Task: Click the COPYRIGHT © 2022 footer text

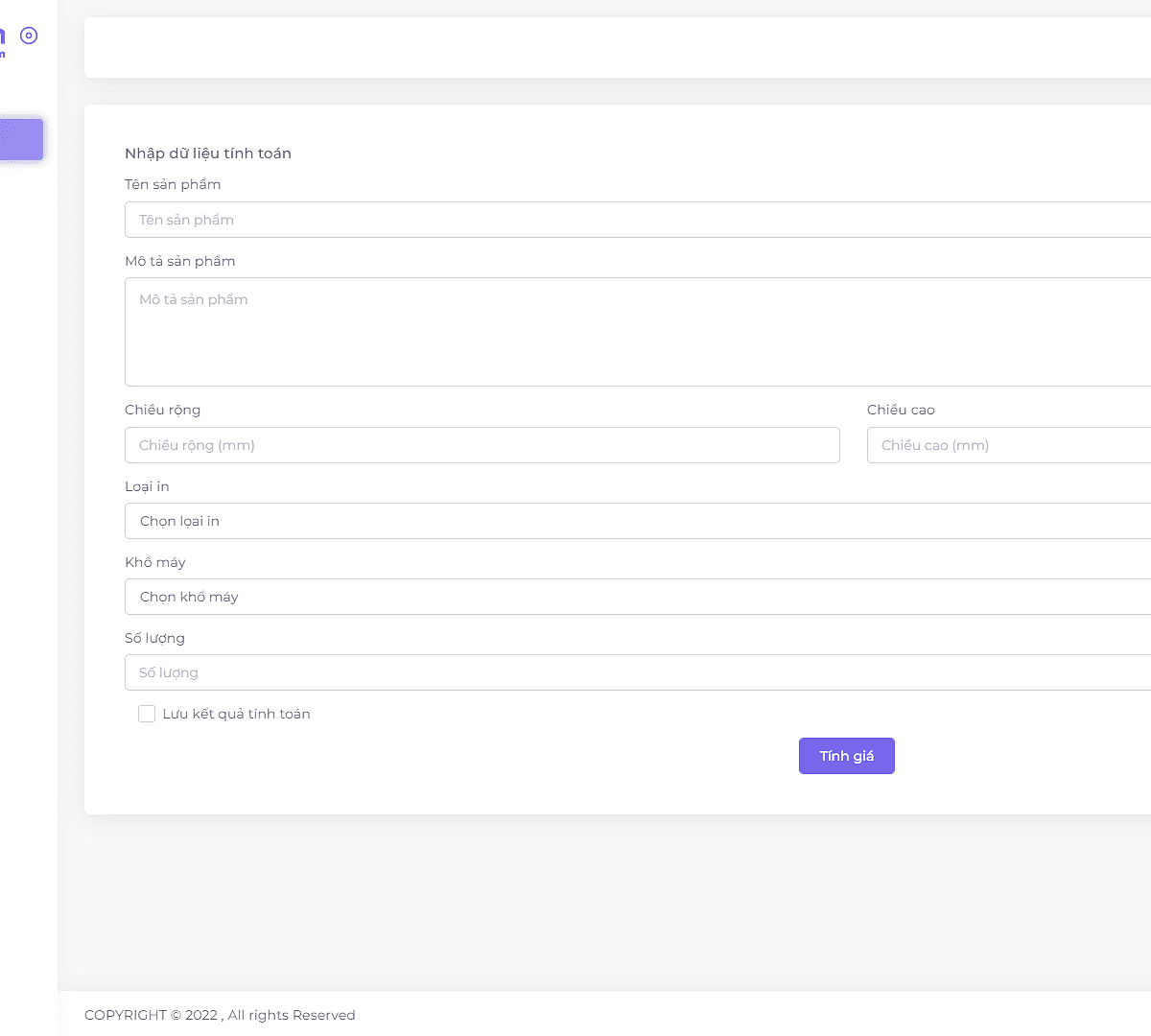Action: tap(152, 1015)
